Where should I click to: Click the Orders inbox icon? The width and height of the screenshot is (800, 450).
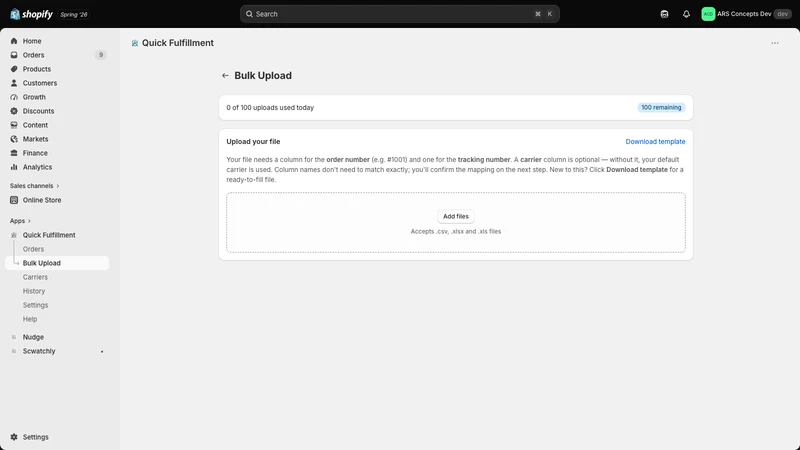coord(14,55)
